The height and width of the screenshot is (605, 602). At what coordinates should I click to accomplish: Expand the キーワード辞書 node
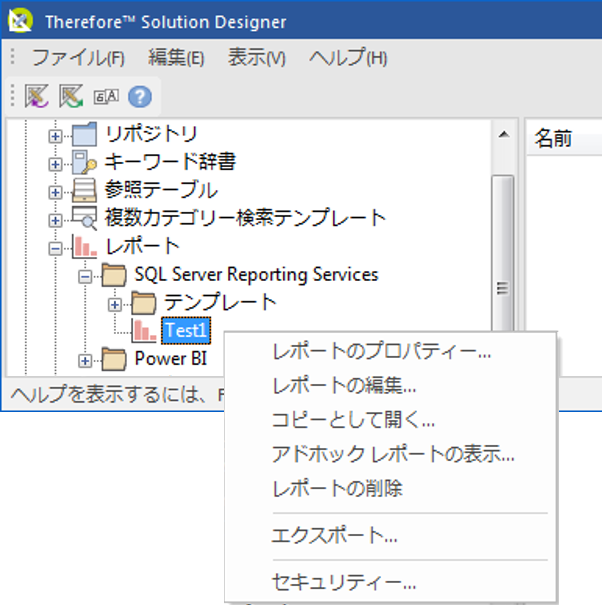[55, 164]
